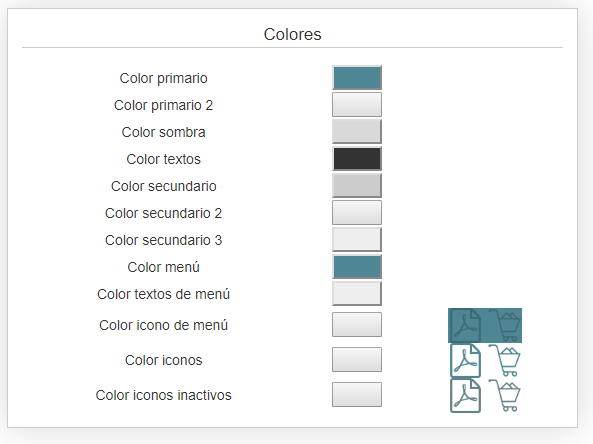The image size is (593, 444).
Task: Open the Color icono de menú swatch
Action: [x=357, y=324]
